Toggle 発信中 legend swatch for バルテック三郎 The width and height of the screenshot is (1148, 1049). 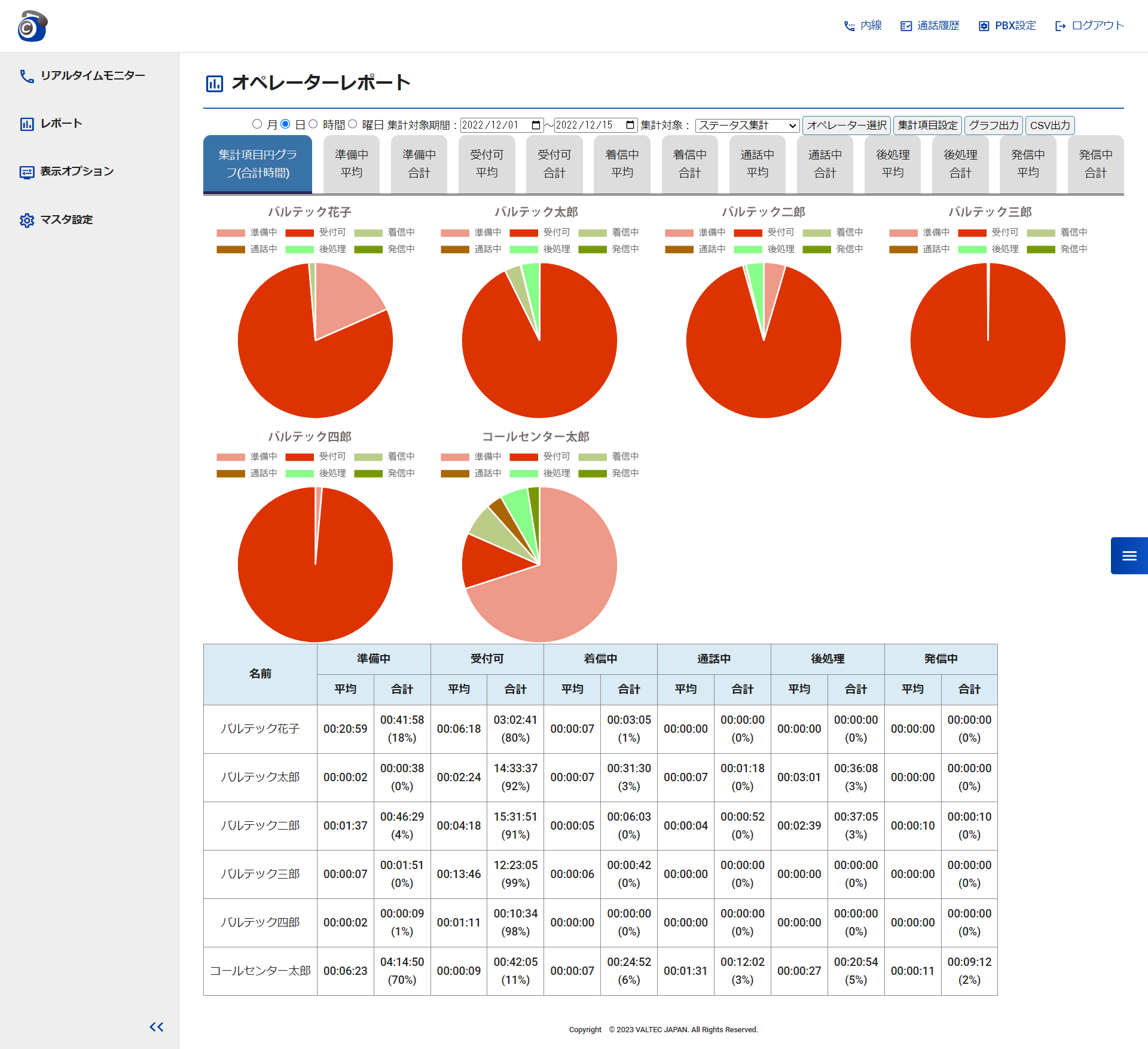pyautogui.click(x=1041, y=249)
